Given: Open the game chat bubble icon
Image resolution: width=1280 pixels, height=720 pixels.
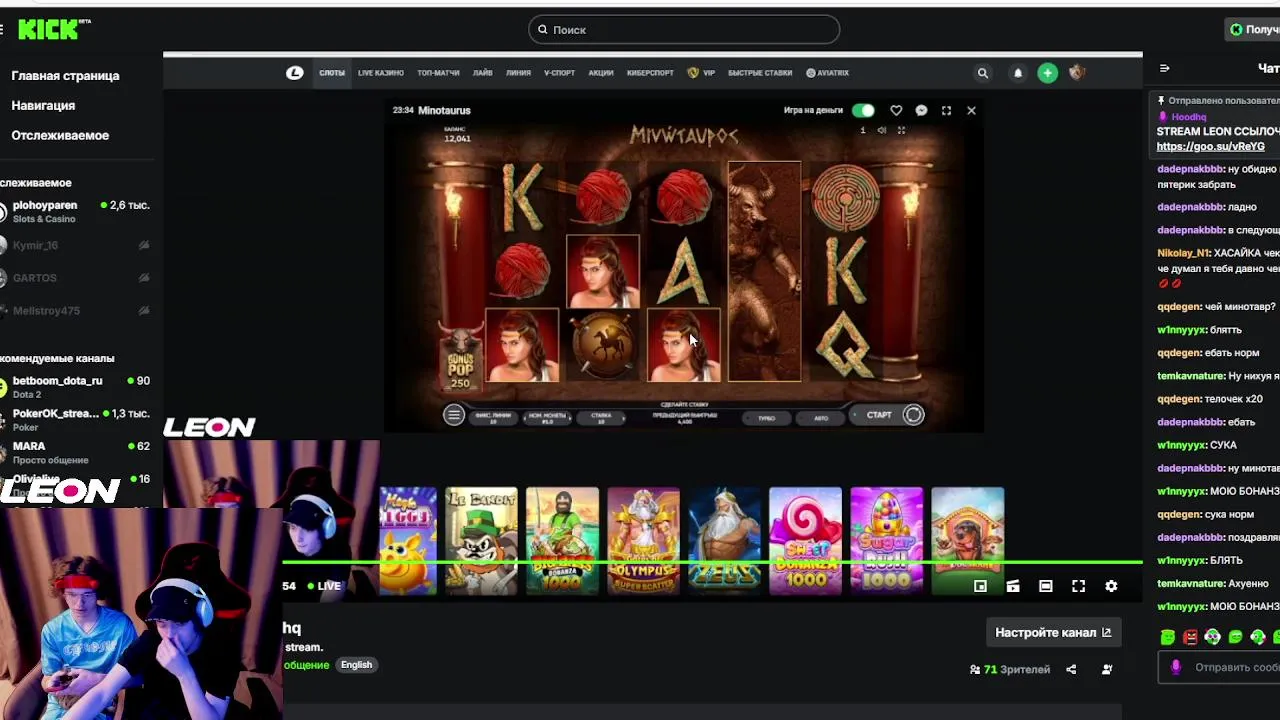Looking at the screenshot, I should pyautogui.click(x=921, y=111).
